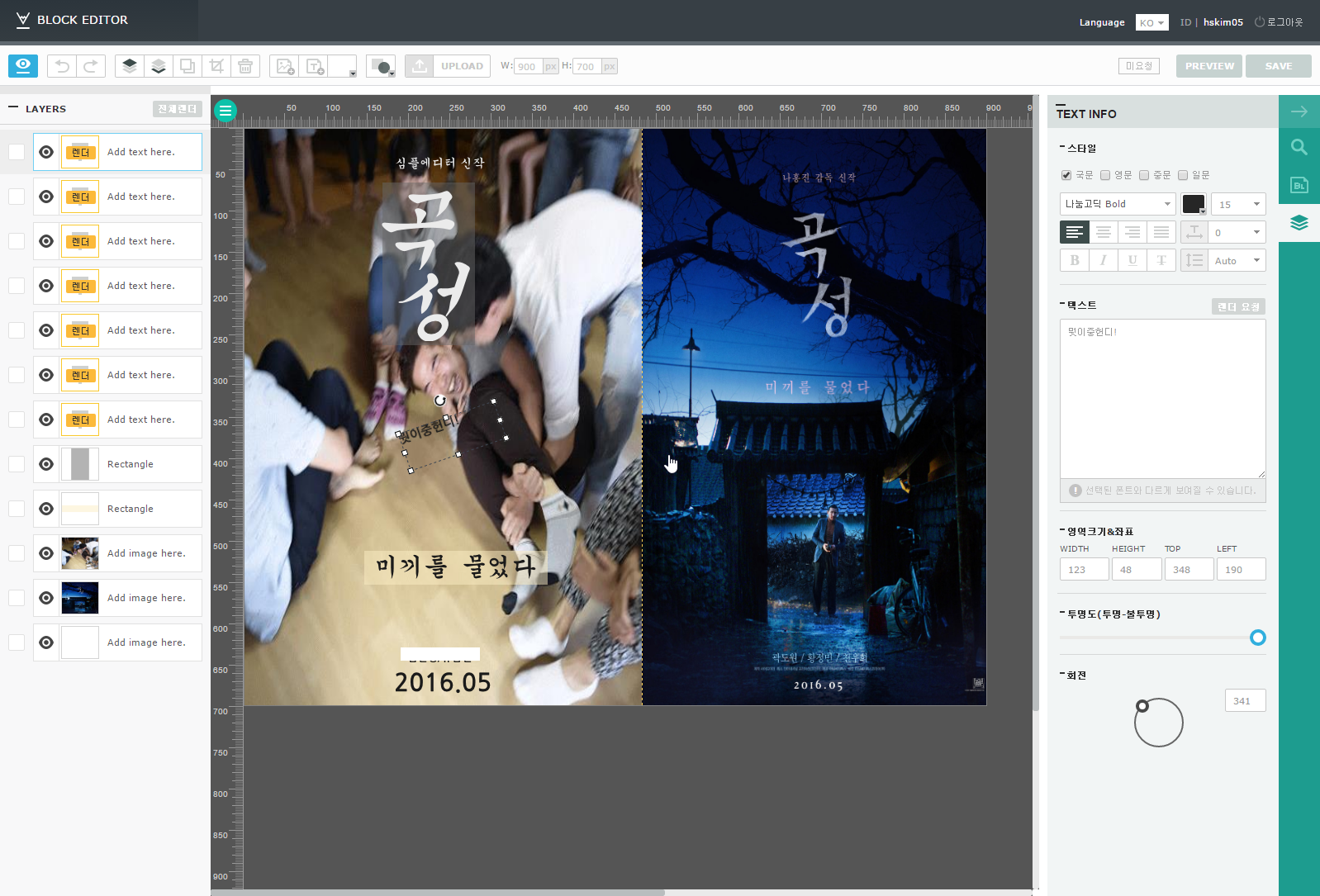1320x896 pixels.
Task: Click the 전체렌더 button in Layers
Action: coord(178,109)
